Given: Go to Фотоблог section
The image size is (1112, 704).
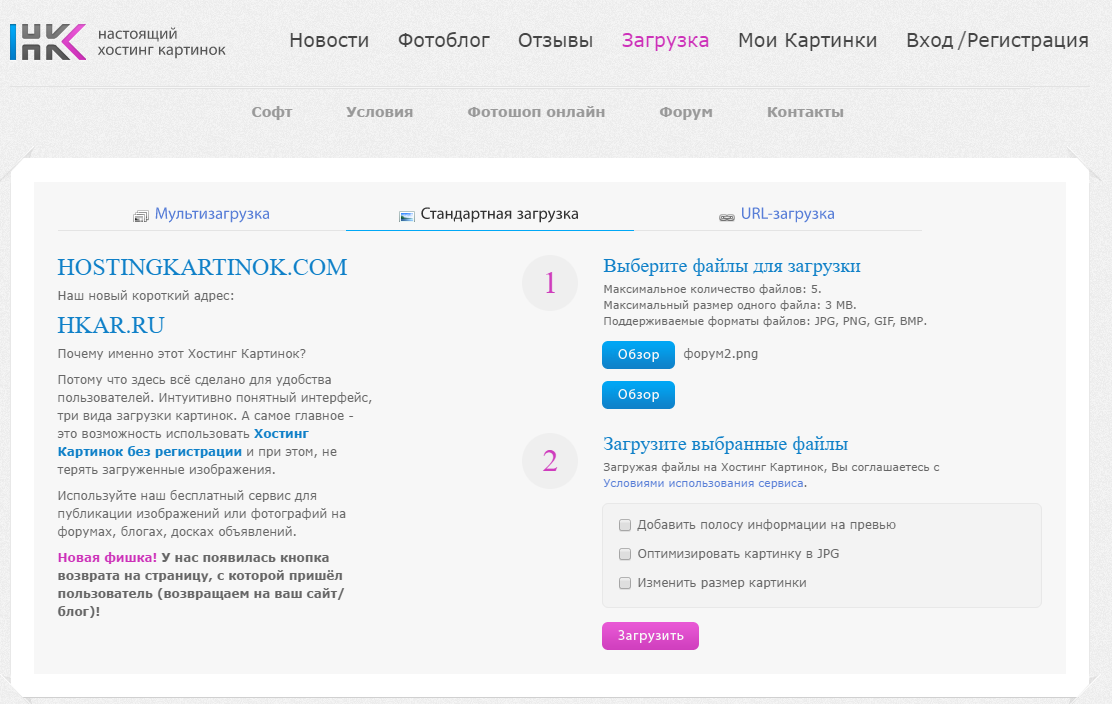Looking at the screenshot, I should coord(443,40).
